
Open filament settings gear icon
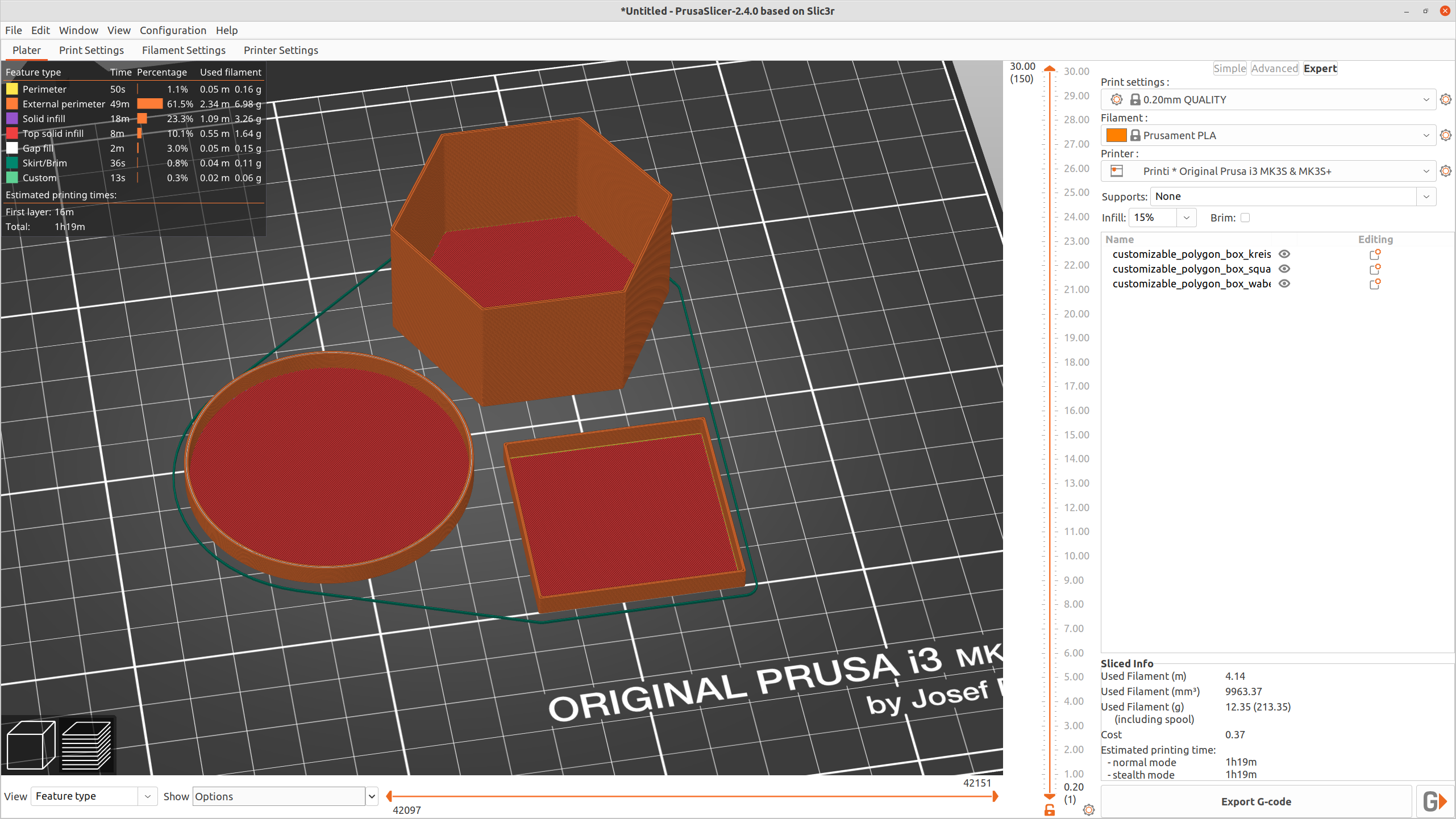(1445, 135)
